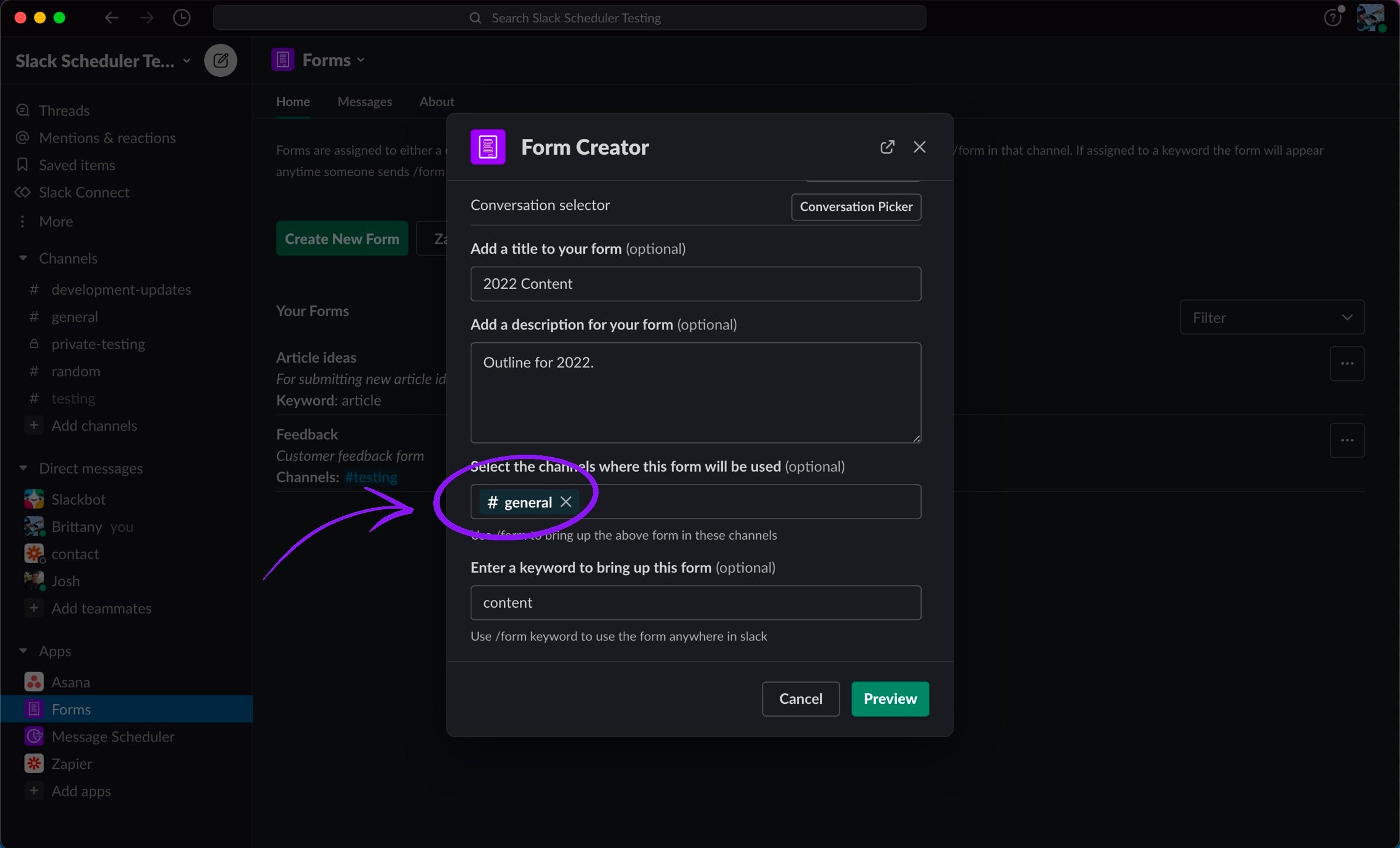The width and height of the screenshot is (1400, 848).
Task: Click the form keyword input field
Action: coord(695,602)
